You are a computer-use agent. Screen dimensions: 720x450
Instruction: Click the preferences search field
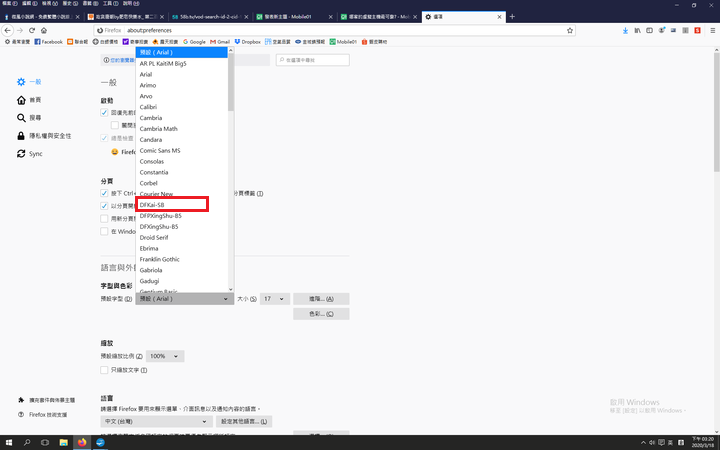(x=313, y=60)
